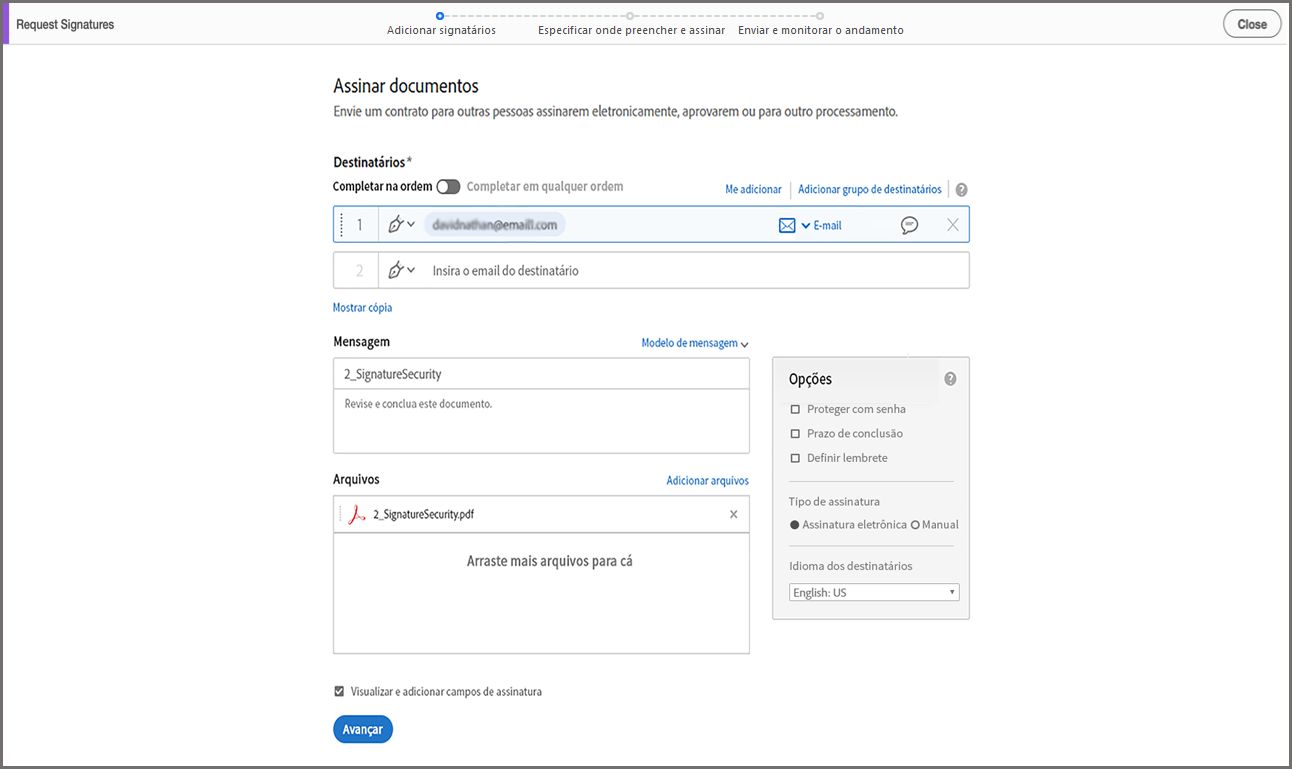This screenshot has width=1292, height=769.
Task: Click the Me adicionar link
Action: (753, 189)
